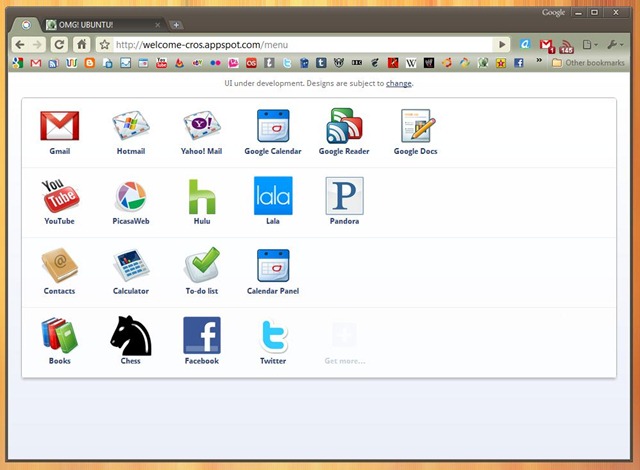Launch the Google Reader app
The image size is (640, 470).
pyautogui.click(x=344, y=126)
